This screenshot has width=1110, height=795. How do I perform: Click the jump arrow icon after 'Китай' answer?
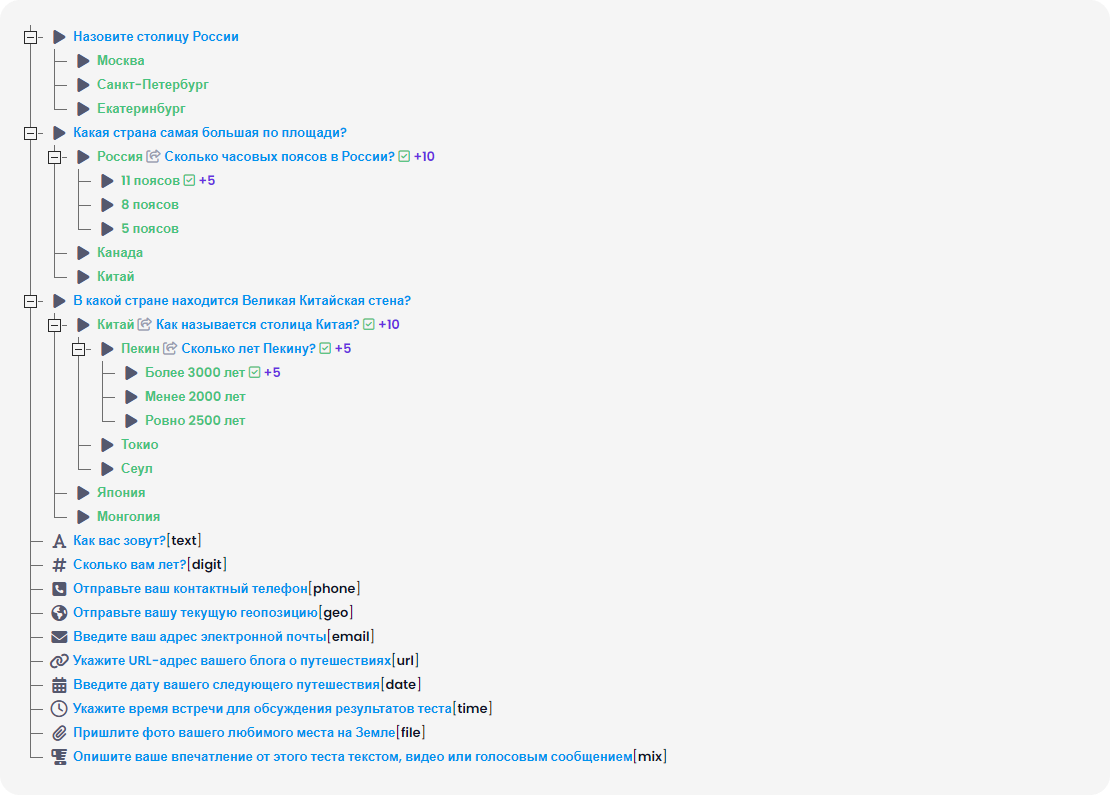[x=145, y=325]
